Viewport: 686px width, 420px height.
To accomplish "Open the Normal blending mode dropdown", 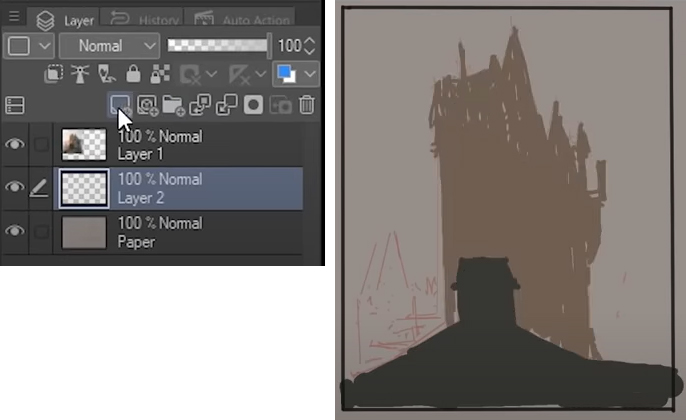I will (109, 46).
